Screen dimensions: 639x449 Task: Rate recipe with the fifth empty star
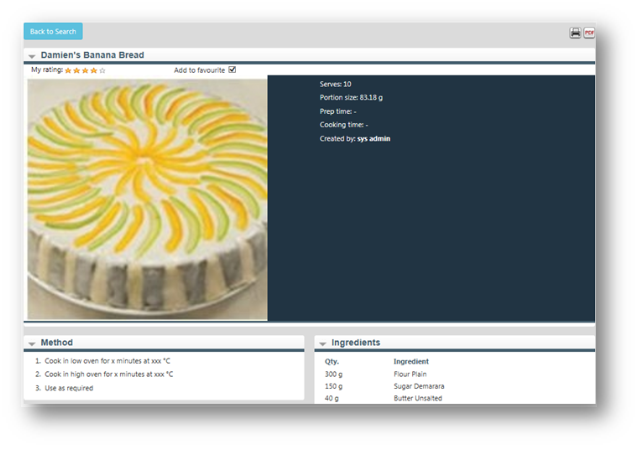[102, 70]
